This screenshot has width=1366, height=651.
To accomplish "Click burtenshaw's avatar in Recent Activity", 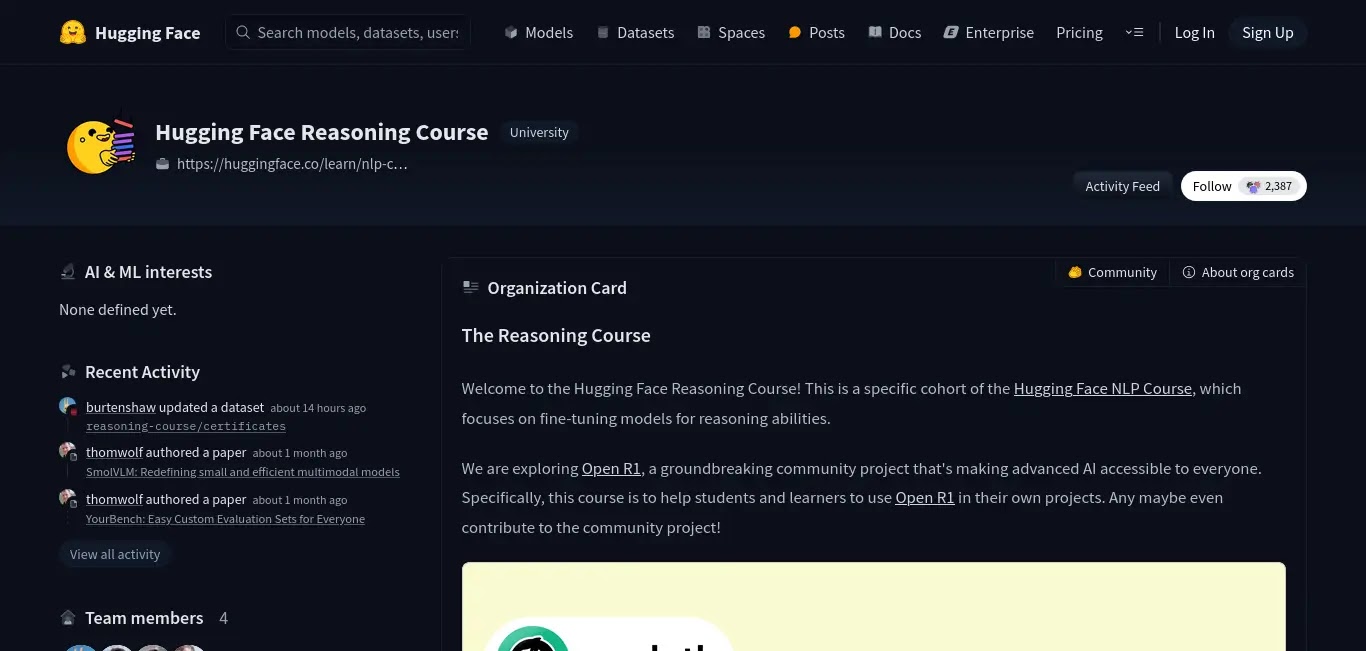I will click(x=68, y=406).
